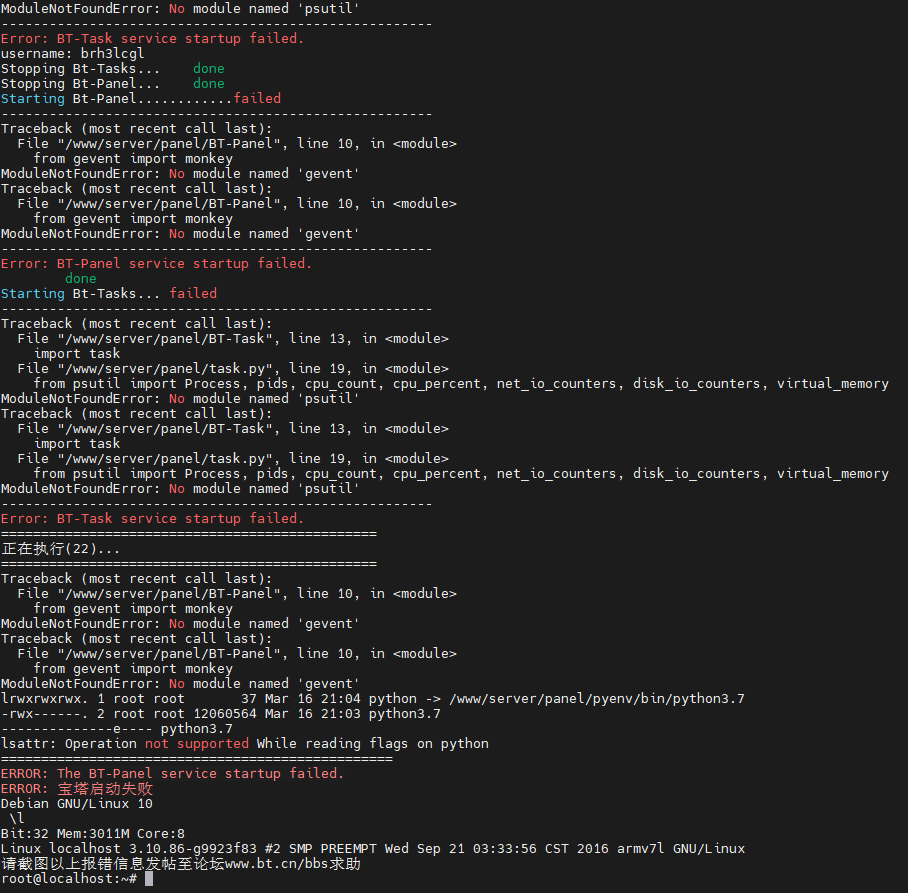
Task: Click 'Mem:3011M' value
Action: (93, 835)
